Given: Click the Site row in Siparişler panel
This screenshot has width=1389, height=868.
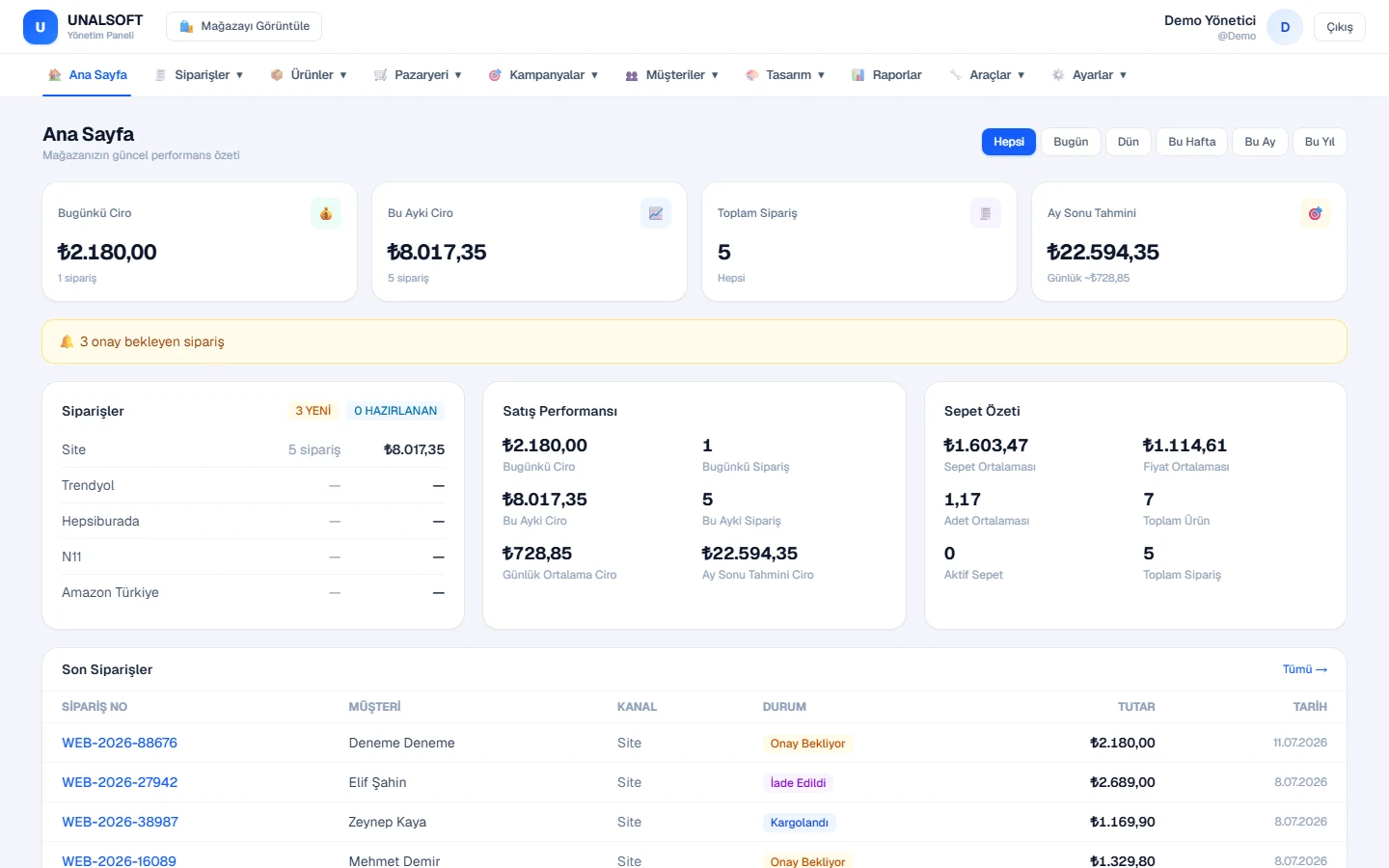Looking at the screenshot, I should click(253, 449).
